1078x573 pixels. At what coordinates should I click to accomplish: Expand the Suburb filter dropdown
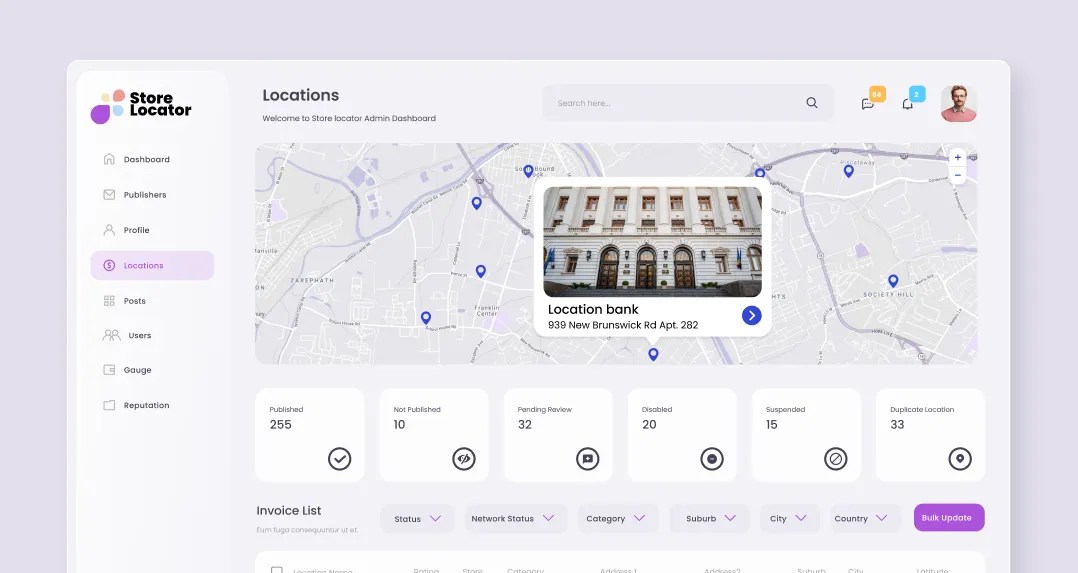coord(709,519)
